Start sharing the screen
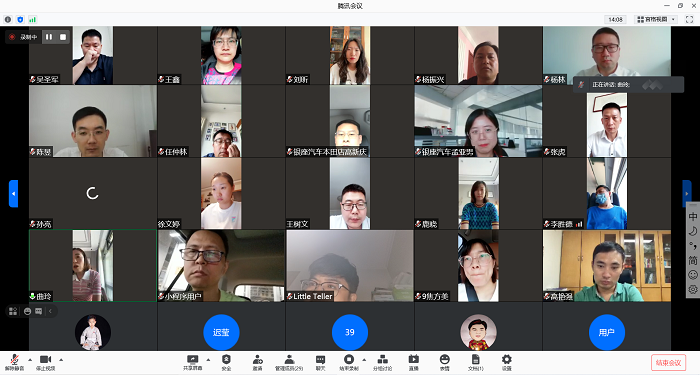 (x=192, y=362)
